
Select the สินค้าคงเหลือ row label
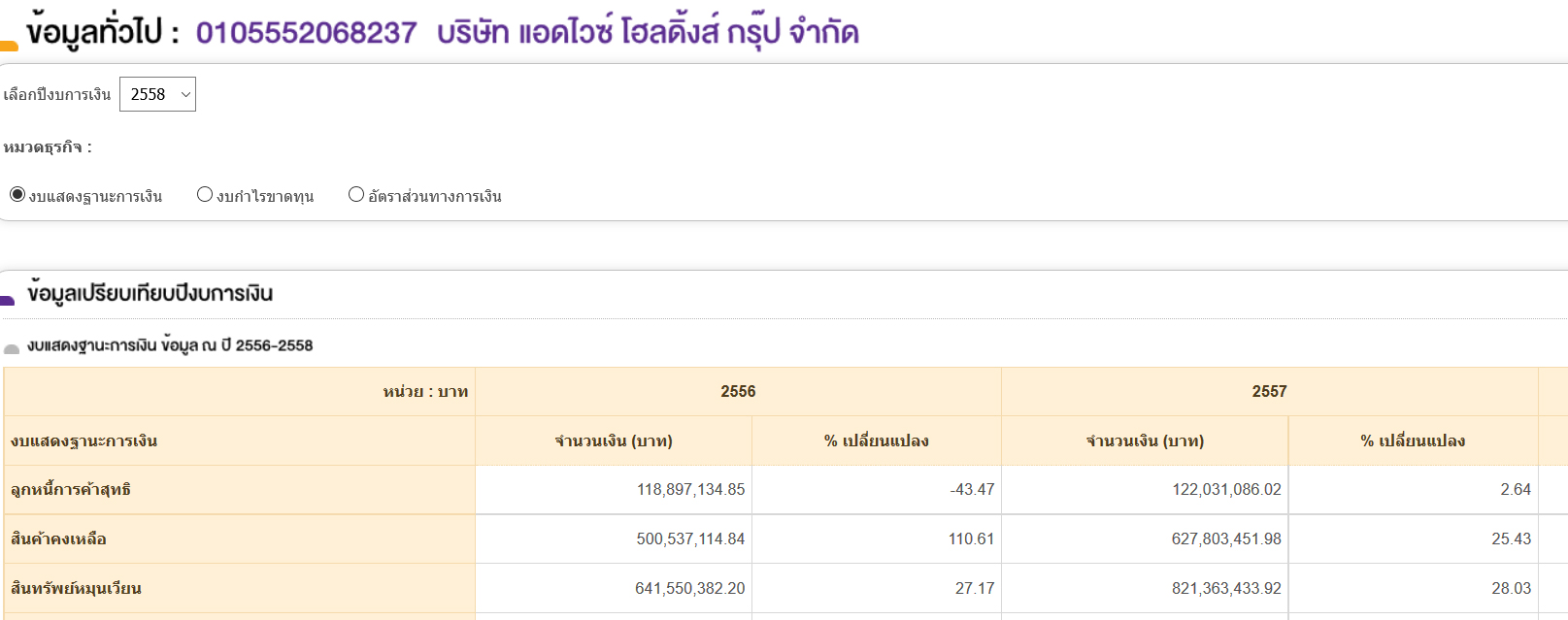[x=58, y=539]
